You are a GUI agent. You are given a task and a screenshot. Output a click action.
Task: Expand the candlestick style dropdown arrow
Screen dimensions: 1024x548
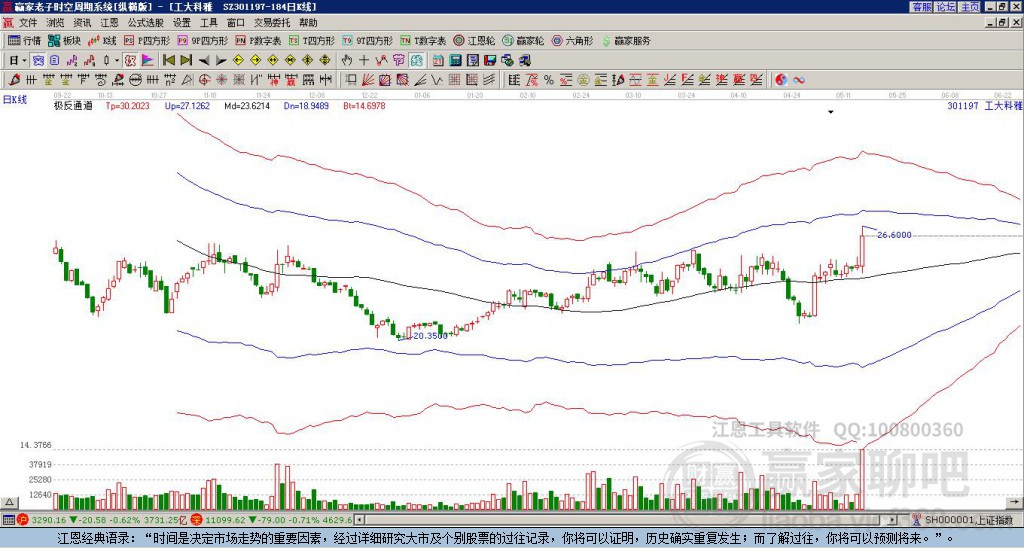(x=117, y=61)
